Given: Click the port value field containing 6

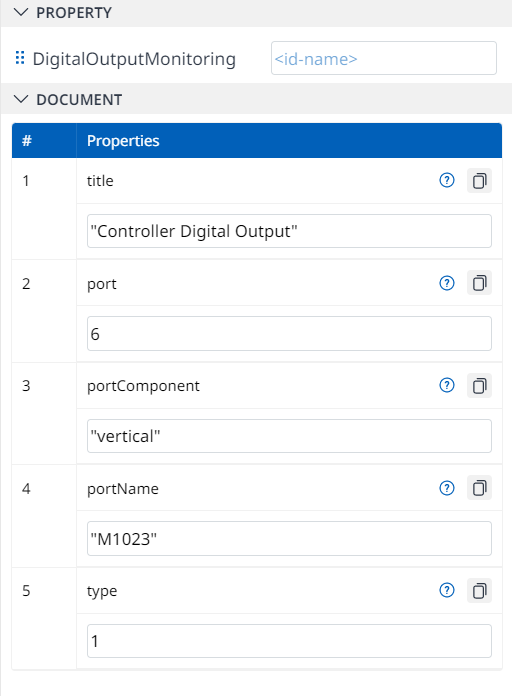Looking at the screenshot, I should [289, 334].
